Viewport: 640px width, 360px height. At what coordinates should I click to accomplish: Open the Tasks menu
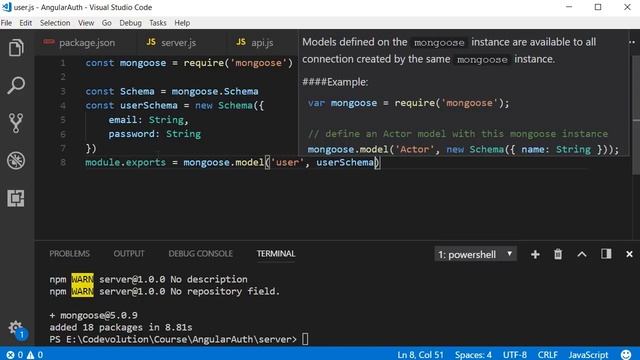click(x=158, y=23)
